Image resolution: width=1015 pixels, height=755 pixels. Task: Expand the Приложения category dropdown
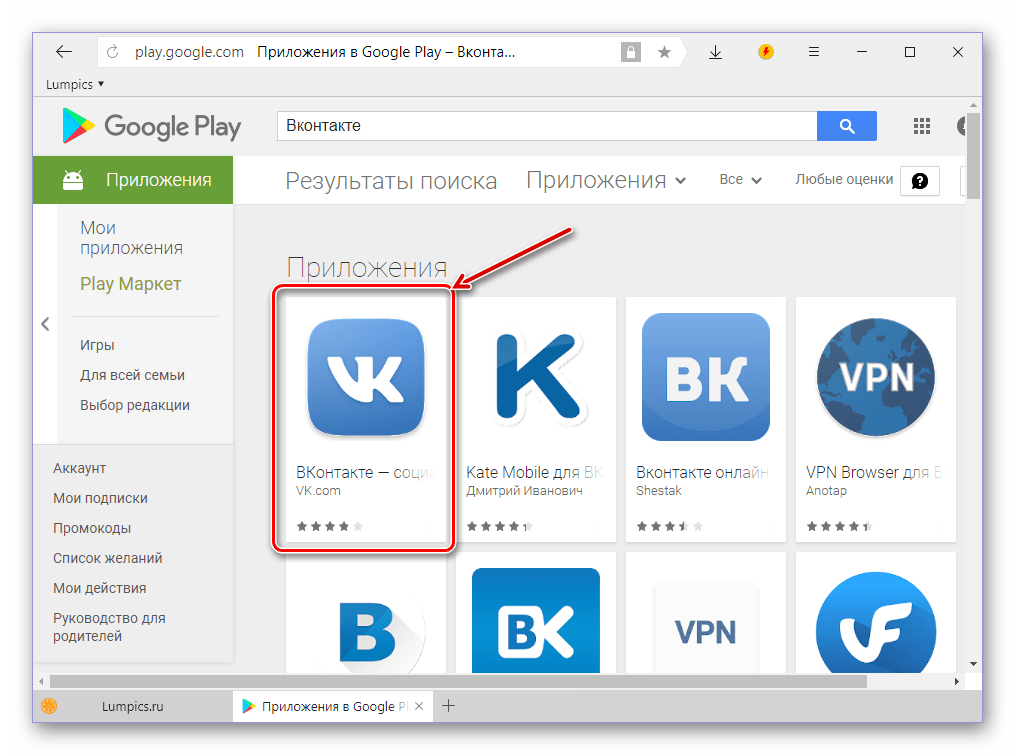[606, 180]
